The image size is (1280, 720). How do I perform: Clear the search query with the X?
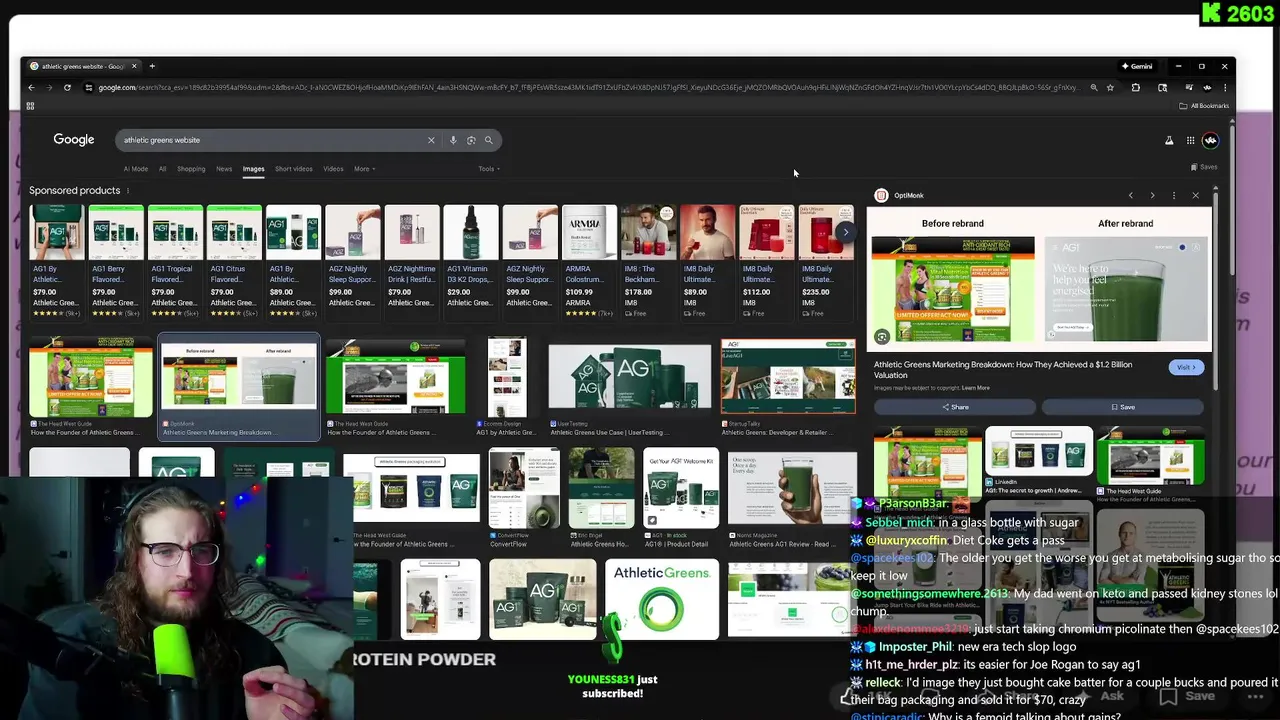click(431, 140)
